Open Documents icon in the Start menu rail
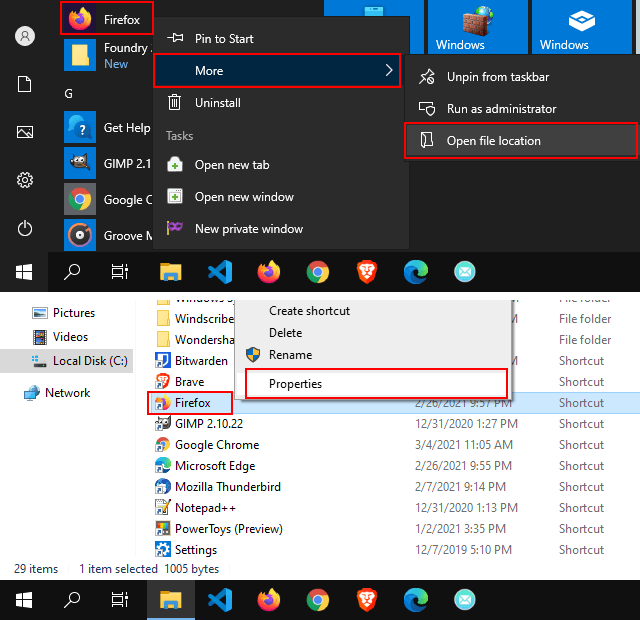Viewport: 640px width, 620px height. [x=24, y=84]
